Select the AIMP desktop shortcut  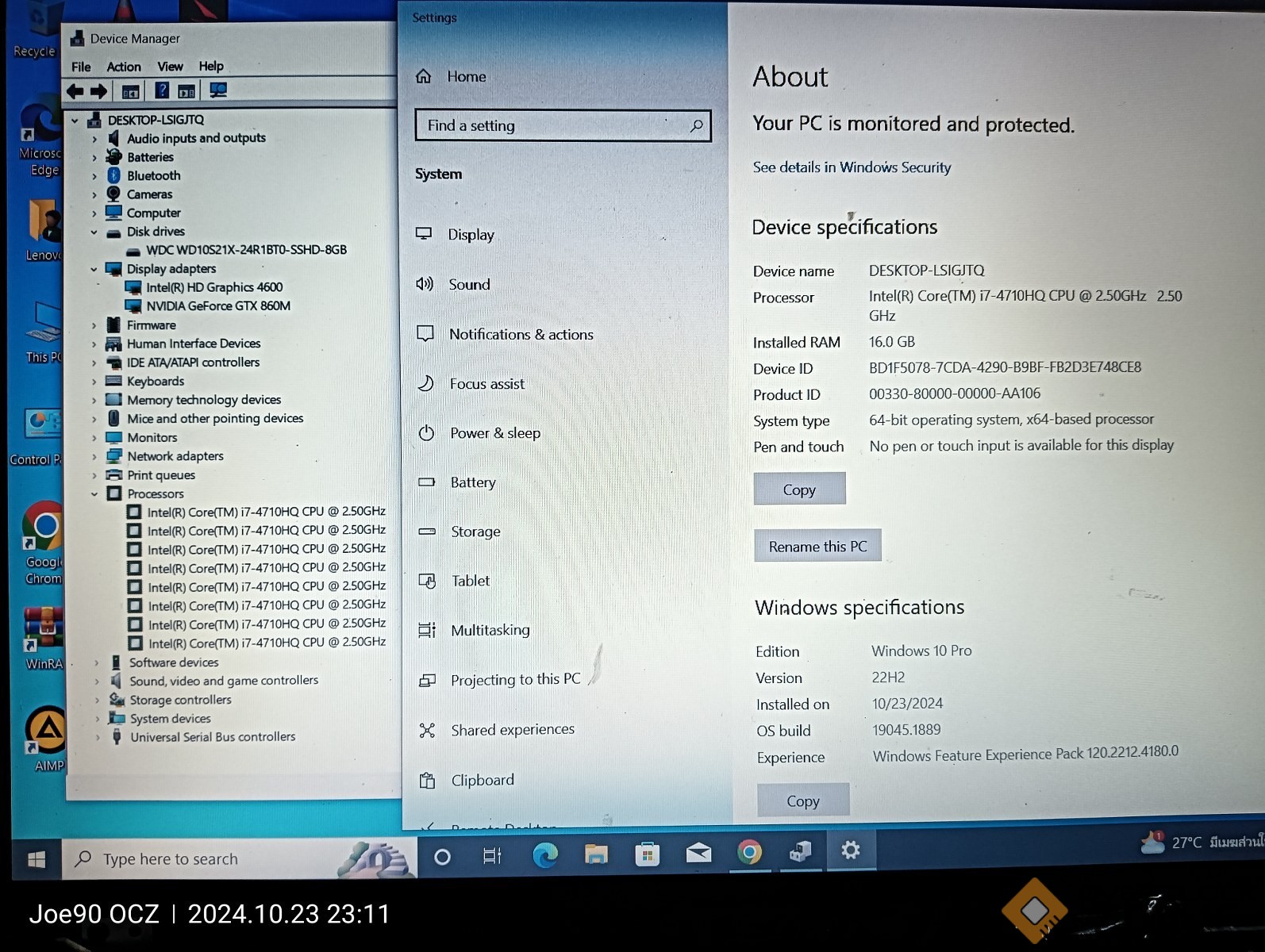[x=48, y=739]
